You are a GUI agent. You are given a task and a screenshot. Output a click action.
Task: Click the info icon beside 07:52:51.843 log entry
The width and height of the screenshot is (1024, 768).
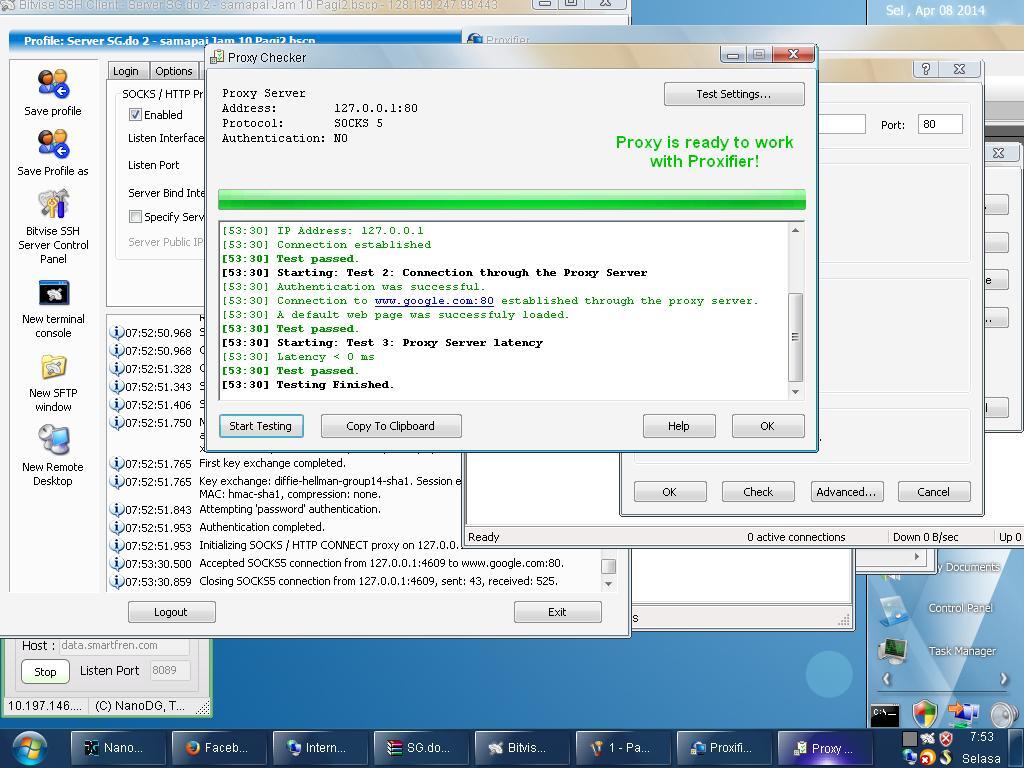click(117, 509)
